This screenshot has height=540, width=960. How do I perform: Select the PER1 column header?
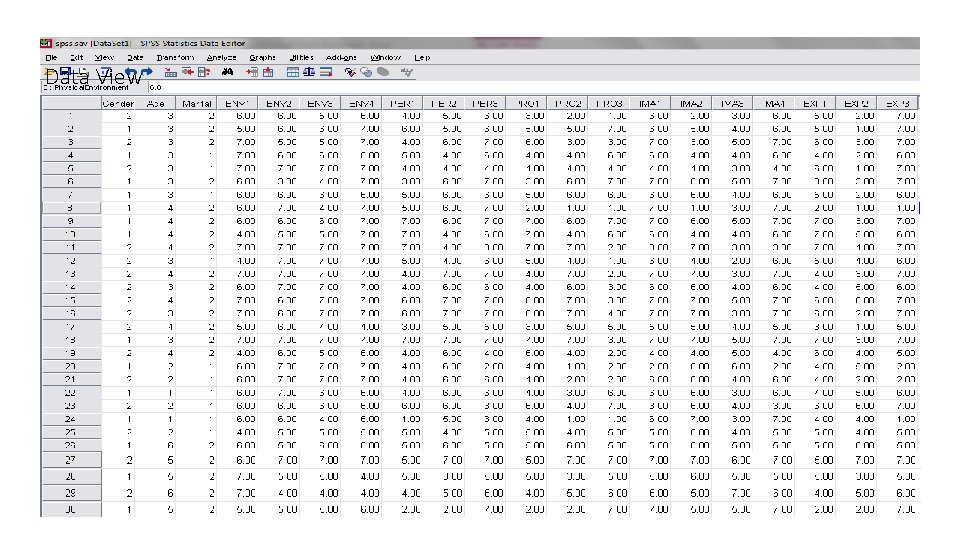click(x=402, y=104)
